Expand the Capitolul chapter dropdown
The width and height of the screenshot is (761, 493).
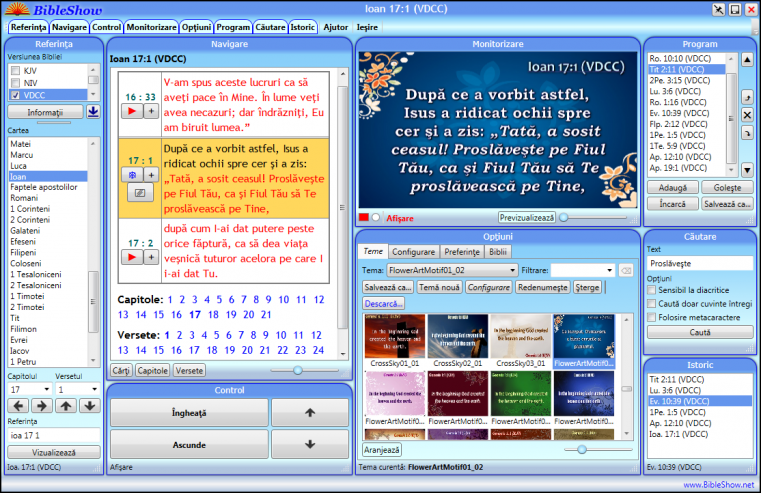pos(48,389)
